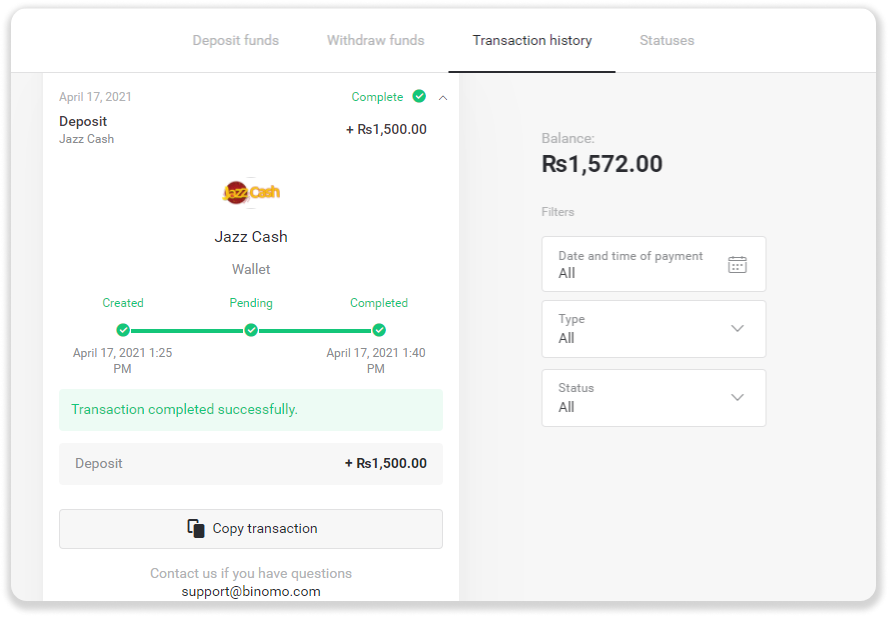
Task: Click the Transaction completed successfully banner
Action: [x=251, y=410]
